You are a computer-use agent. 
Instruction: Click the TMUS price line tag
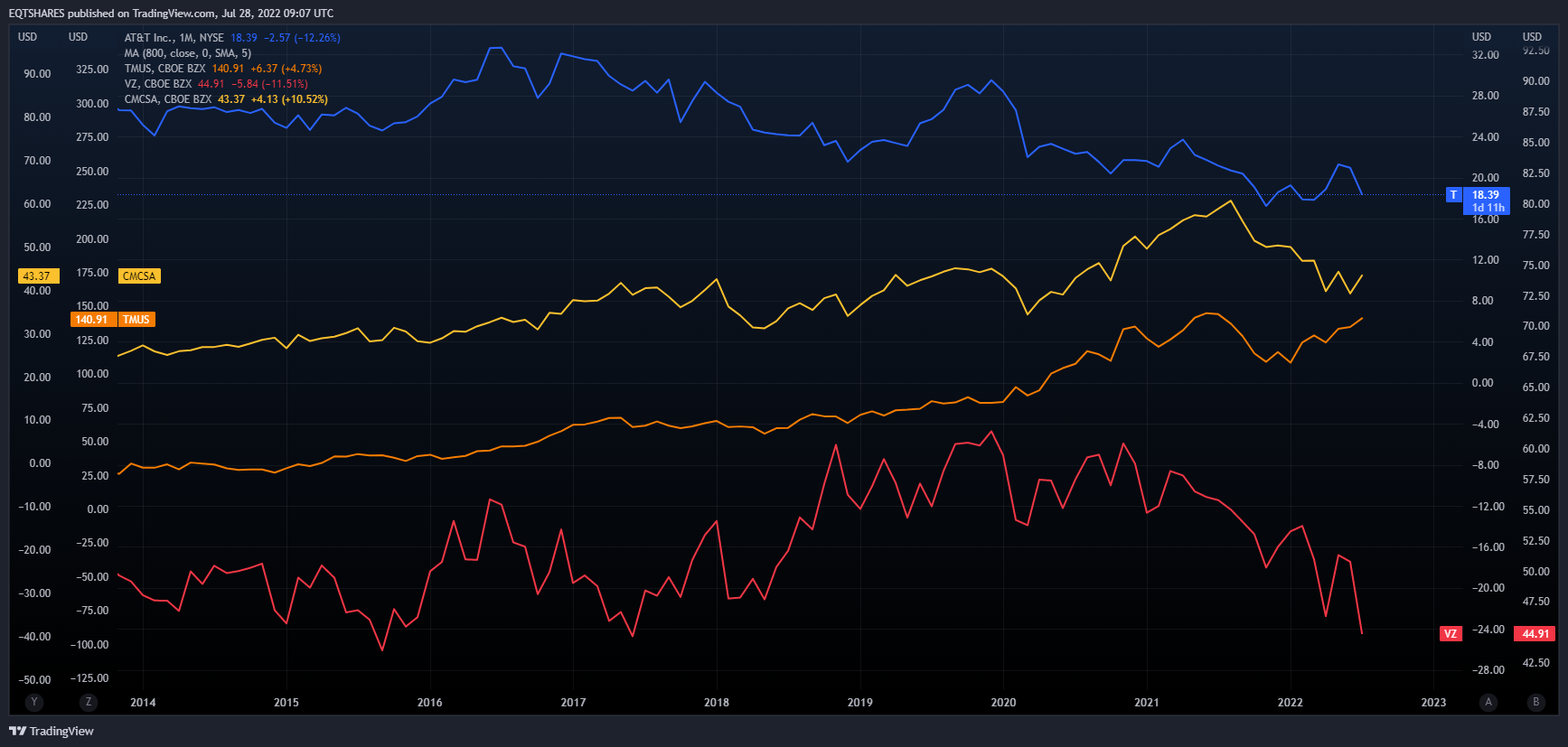pyautogui.click(x=136, y=320)
